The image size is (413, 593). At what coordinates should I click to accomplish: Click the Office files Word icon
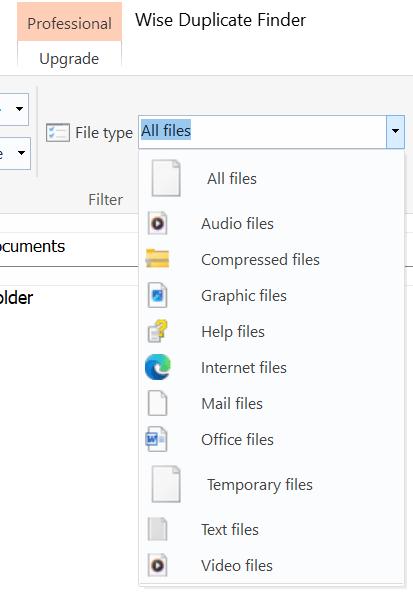tap(157, 439)
